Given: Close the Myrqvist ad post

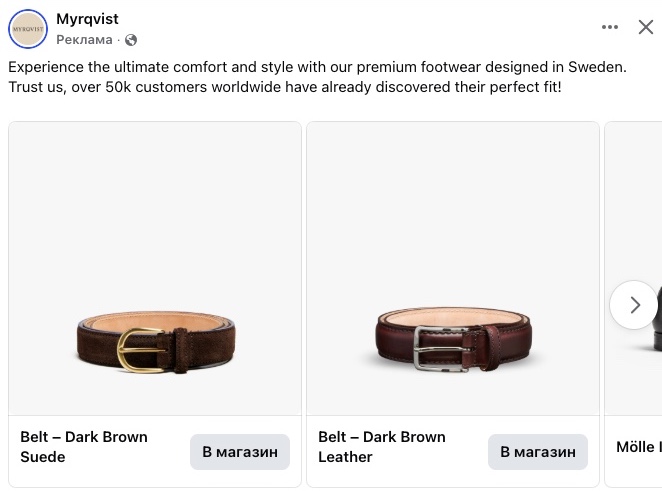Looking at the screenshot, I should [x=646, y=27].
